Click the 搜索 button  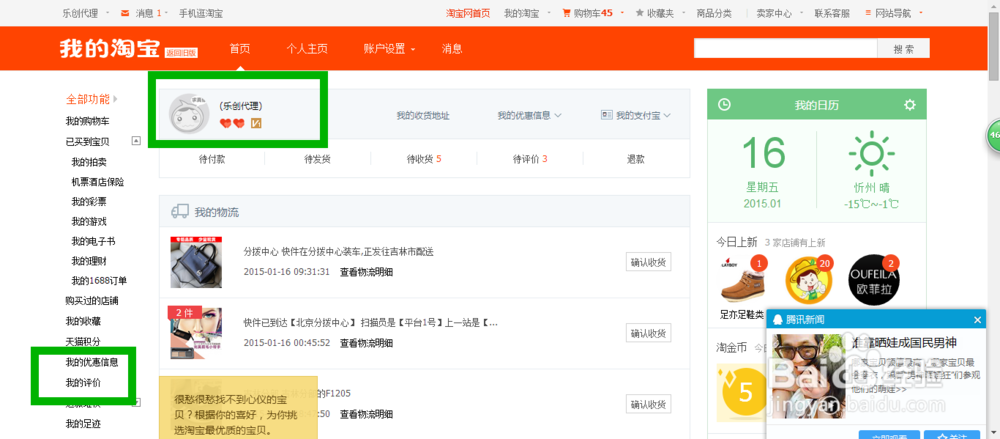(903, 48)
